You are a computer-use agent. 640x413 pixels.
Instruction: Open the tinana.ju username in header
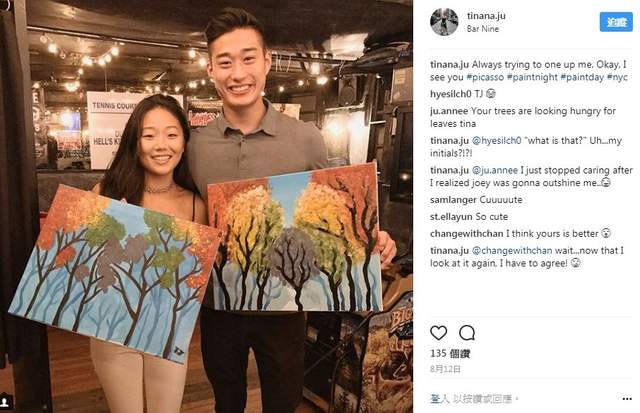point(486,16)
